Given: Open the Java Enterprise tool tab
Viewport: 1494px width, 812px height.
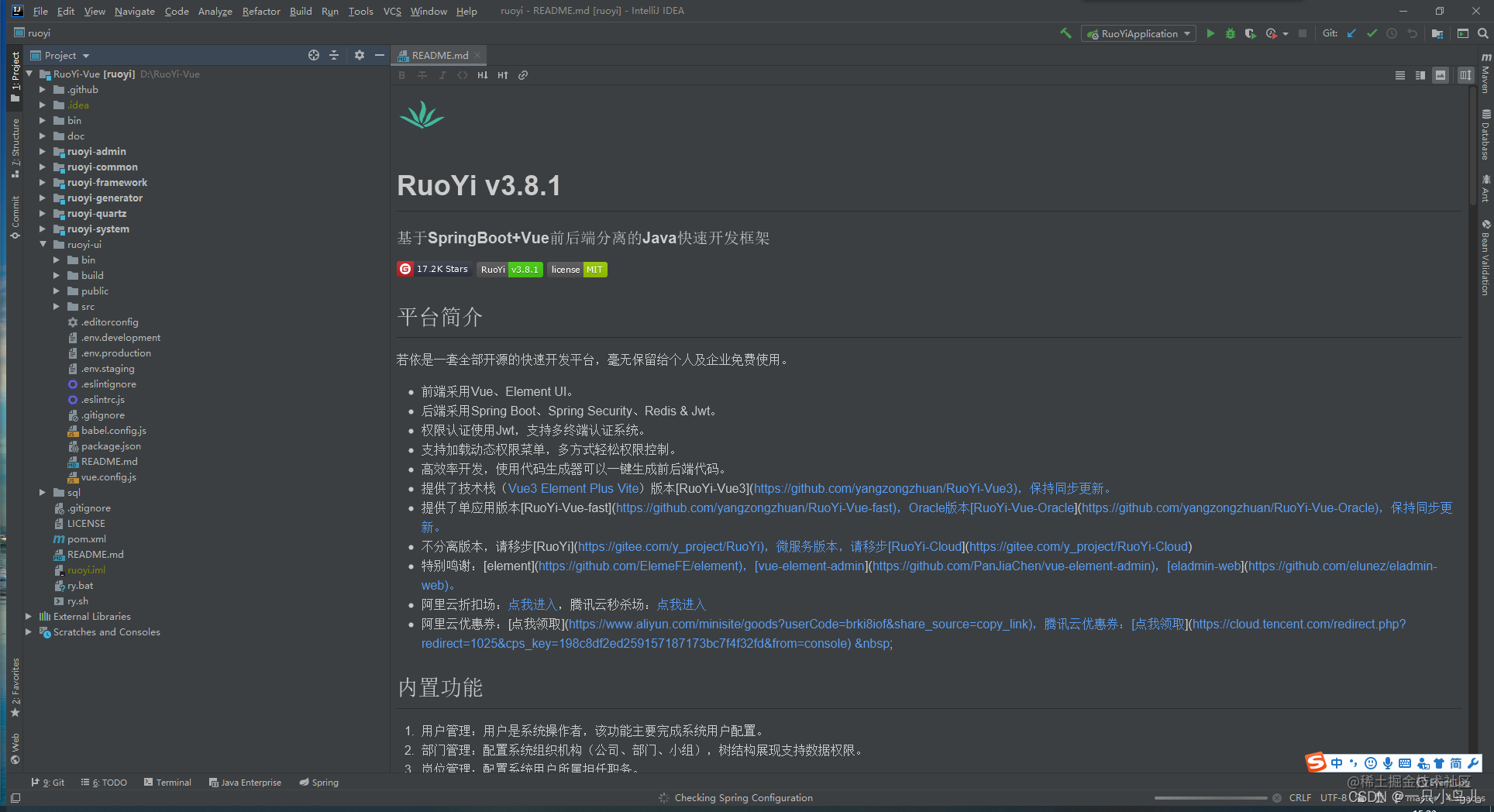Looking at the screenshot, I should 245,783.
